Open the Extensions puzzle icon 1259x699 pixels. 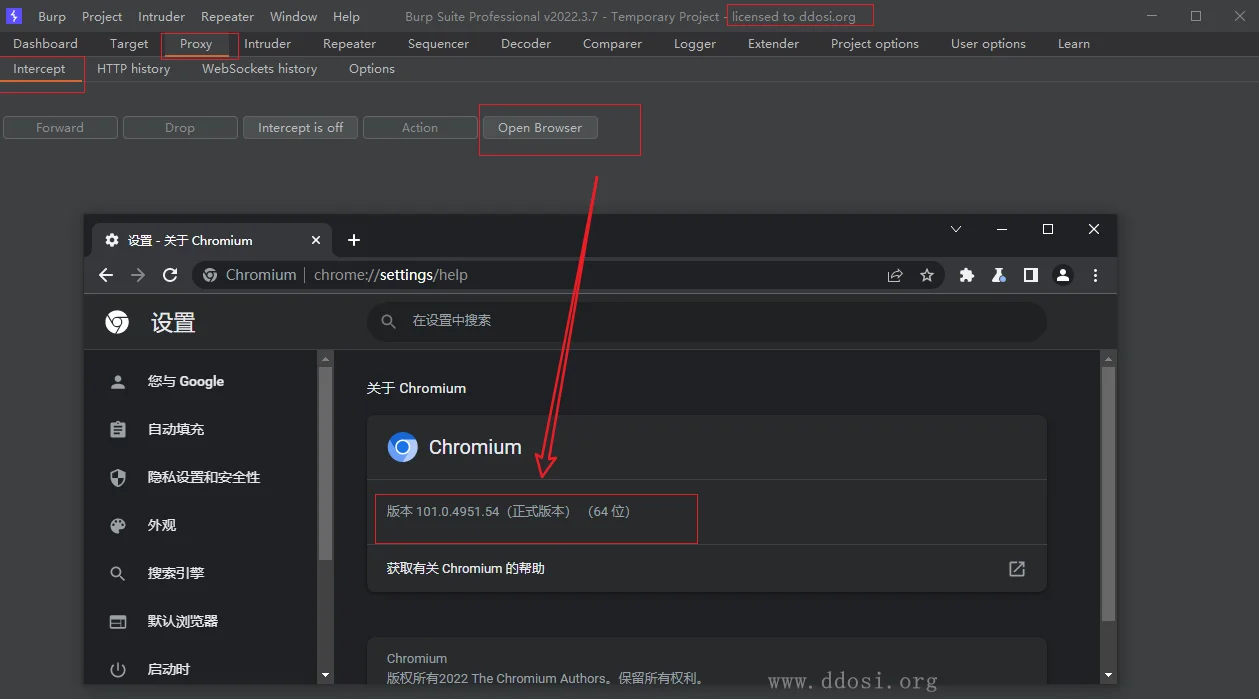click(966, 275)
